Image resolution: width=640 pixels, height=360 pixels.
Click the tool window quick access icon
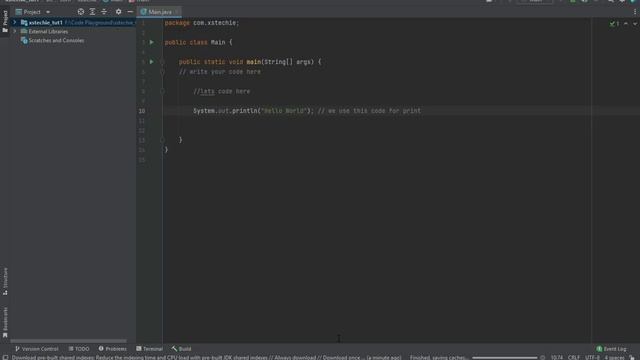coord(5,357)
